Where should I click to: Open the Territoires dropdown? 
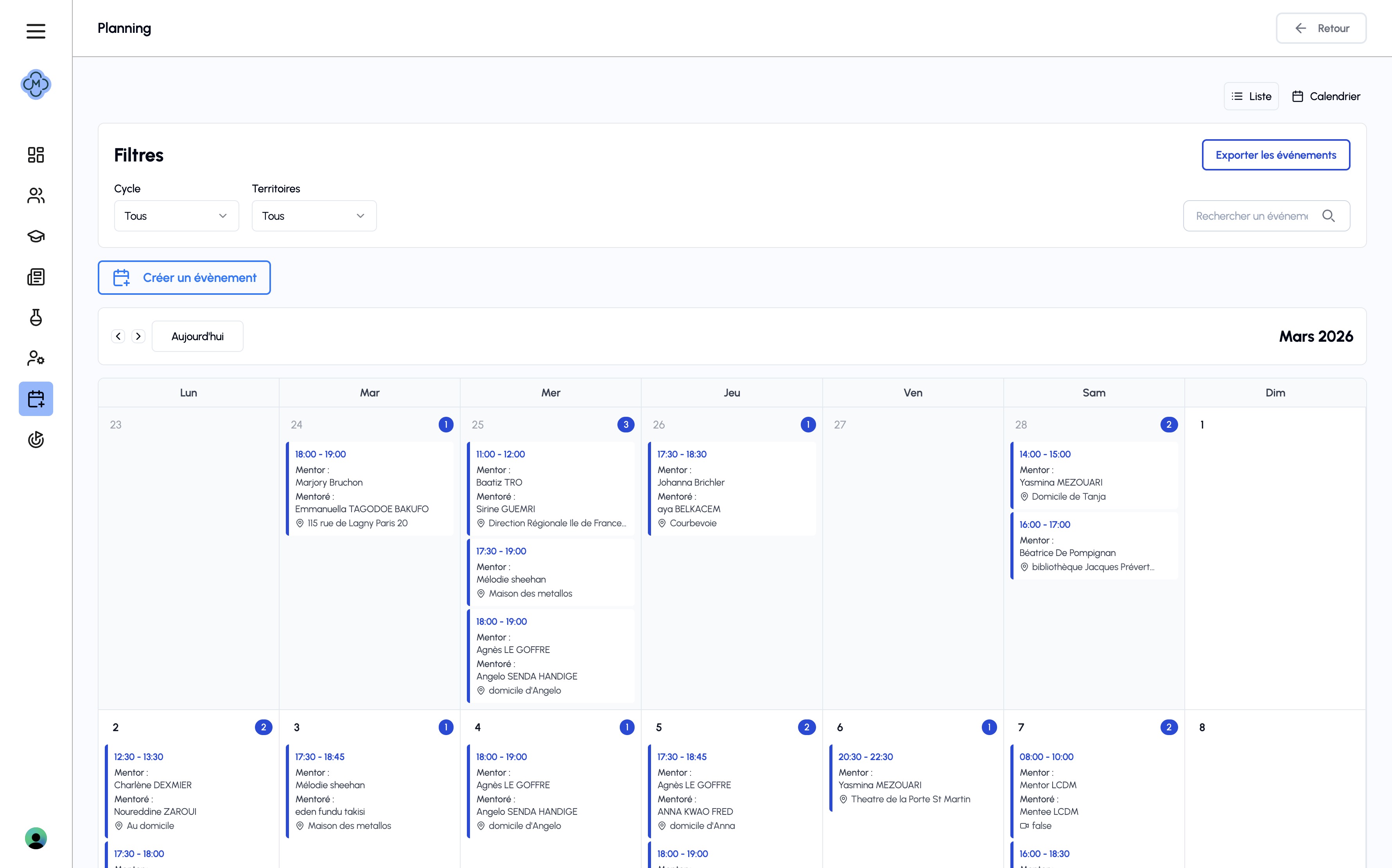(x=314, y=216)
